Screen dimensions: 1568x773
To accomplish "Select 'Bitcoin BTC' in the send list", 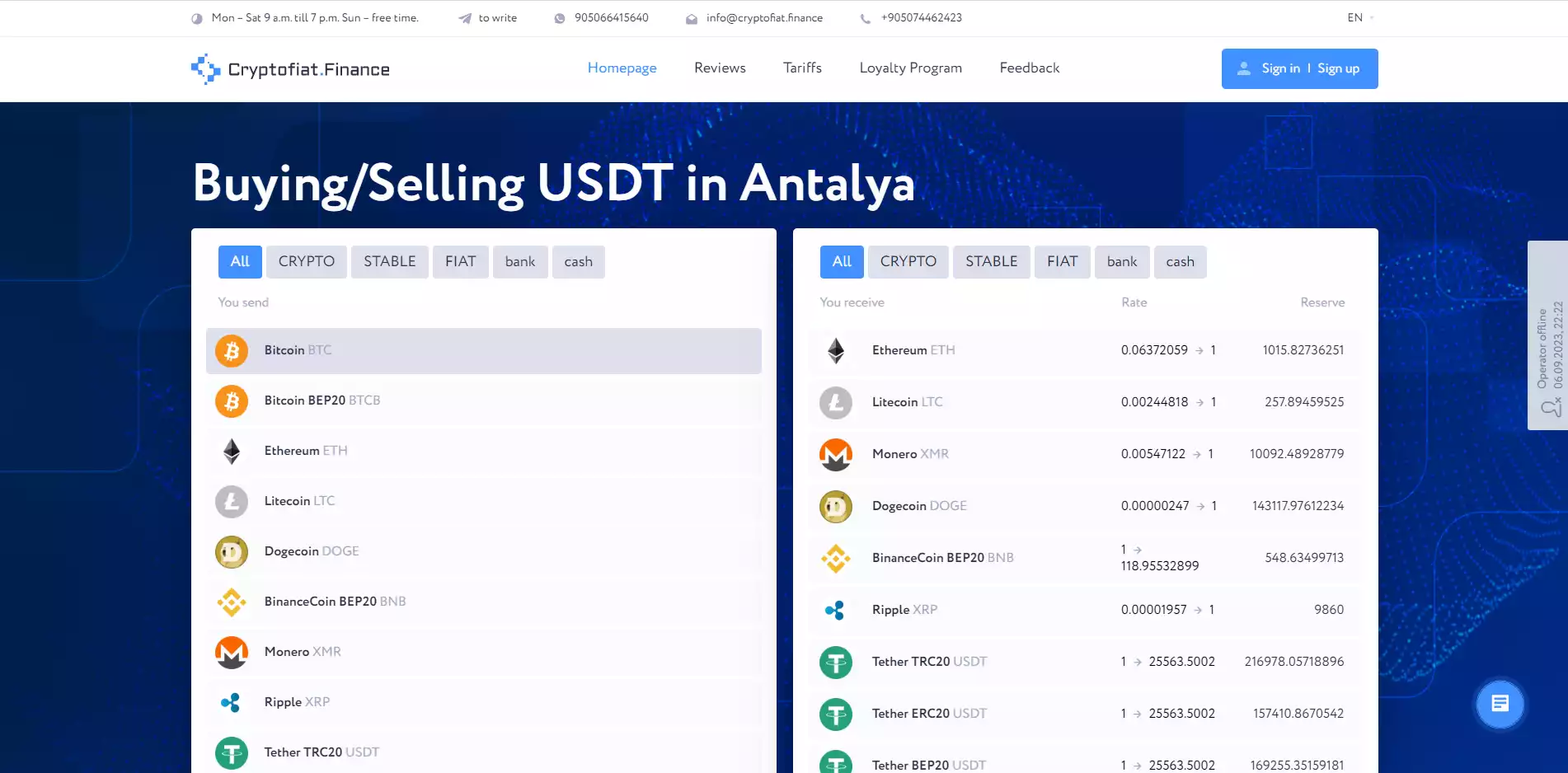I will pos(484,351).
